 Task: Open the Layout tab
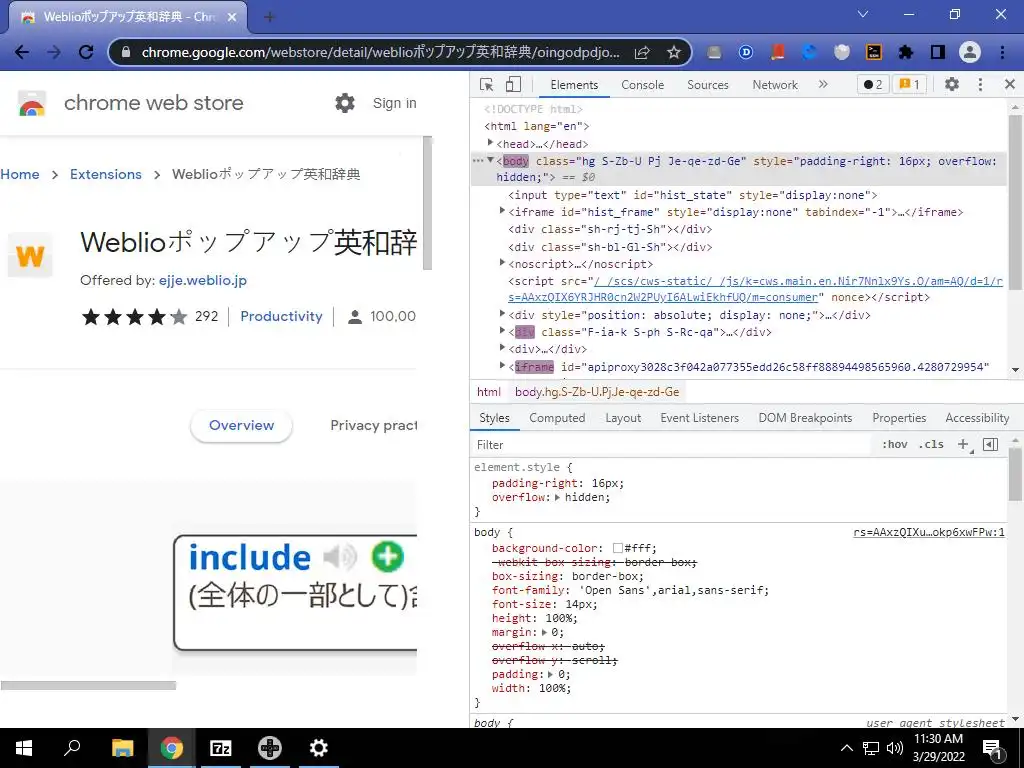pos(623,418)
